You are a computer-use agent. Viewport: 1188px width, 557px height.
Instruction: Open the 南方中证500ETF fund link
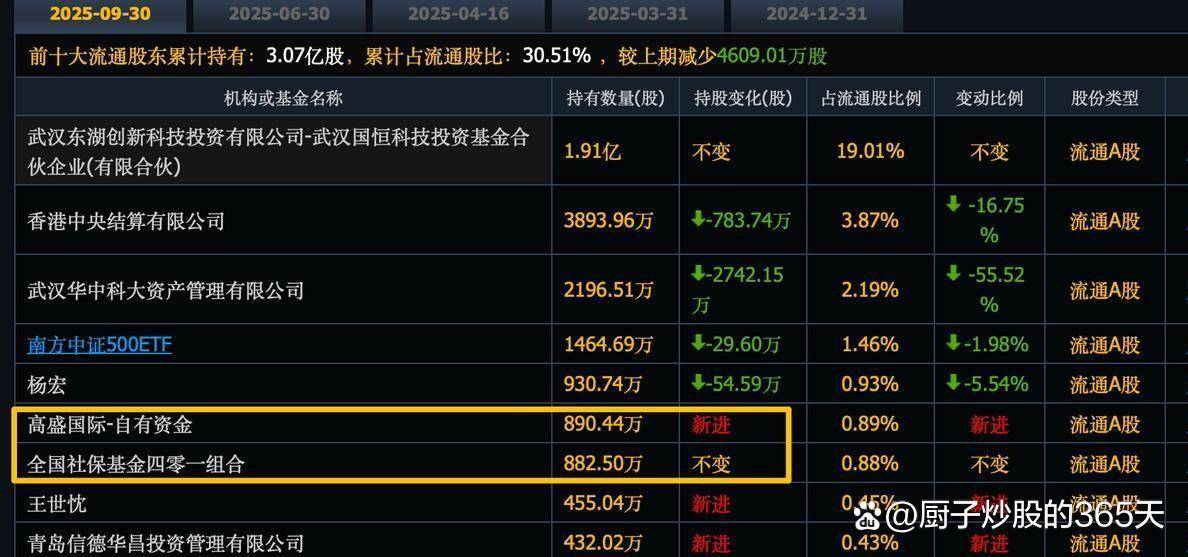pos(99,345)
